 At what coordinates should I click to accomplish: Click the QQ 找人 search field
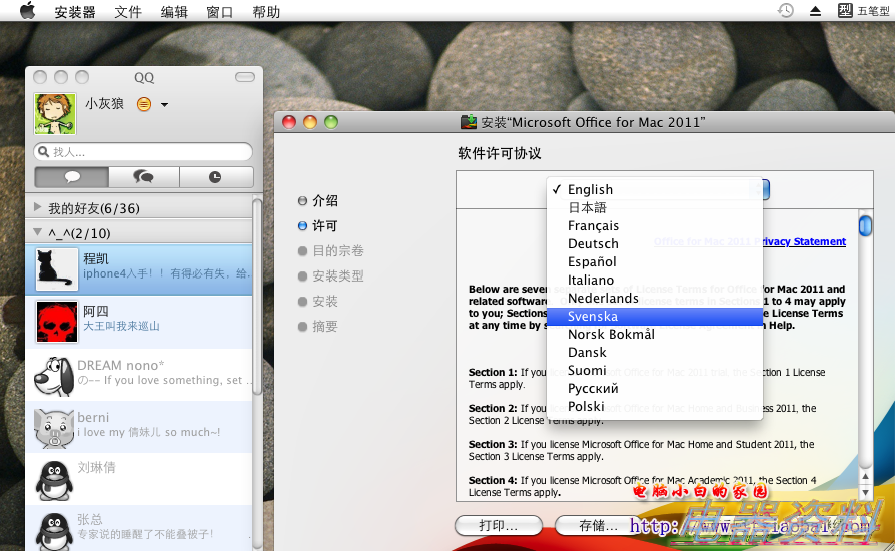pos(145,152)
